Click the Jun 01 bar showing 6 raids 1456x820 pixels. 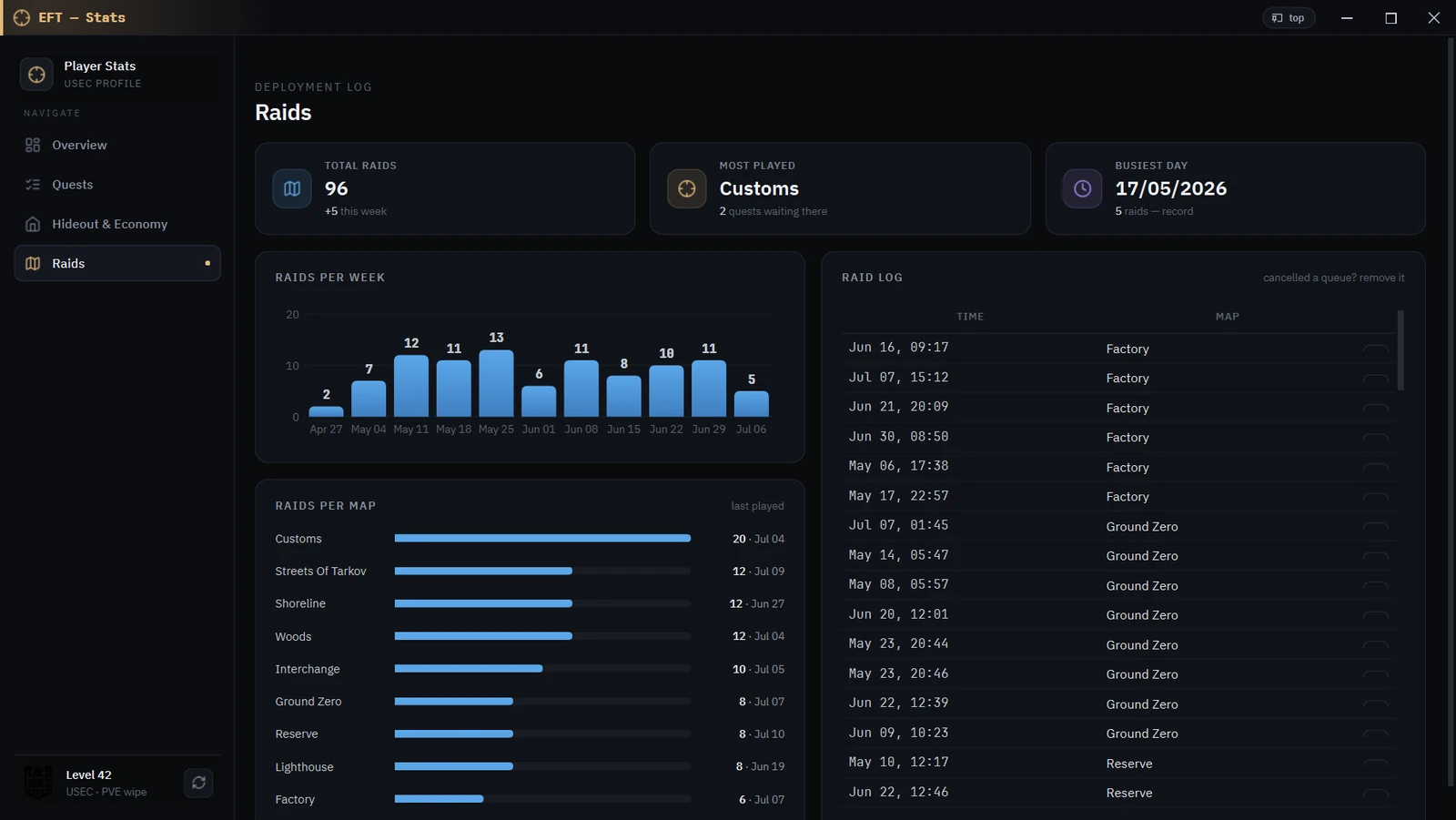539,401
